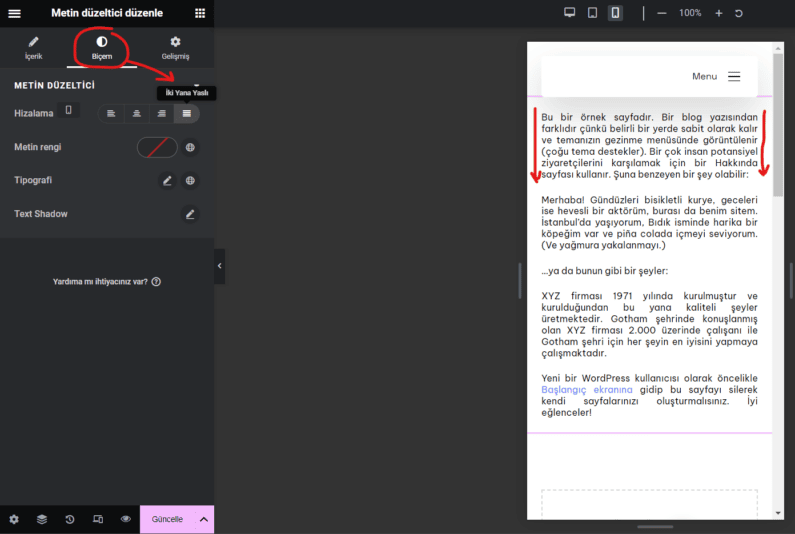Toggle preview with the eye icon
This screenshot has height=534, width=795.
pos(126,520)
